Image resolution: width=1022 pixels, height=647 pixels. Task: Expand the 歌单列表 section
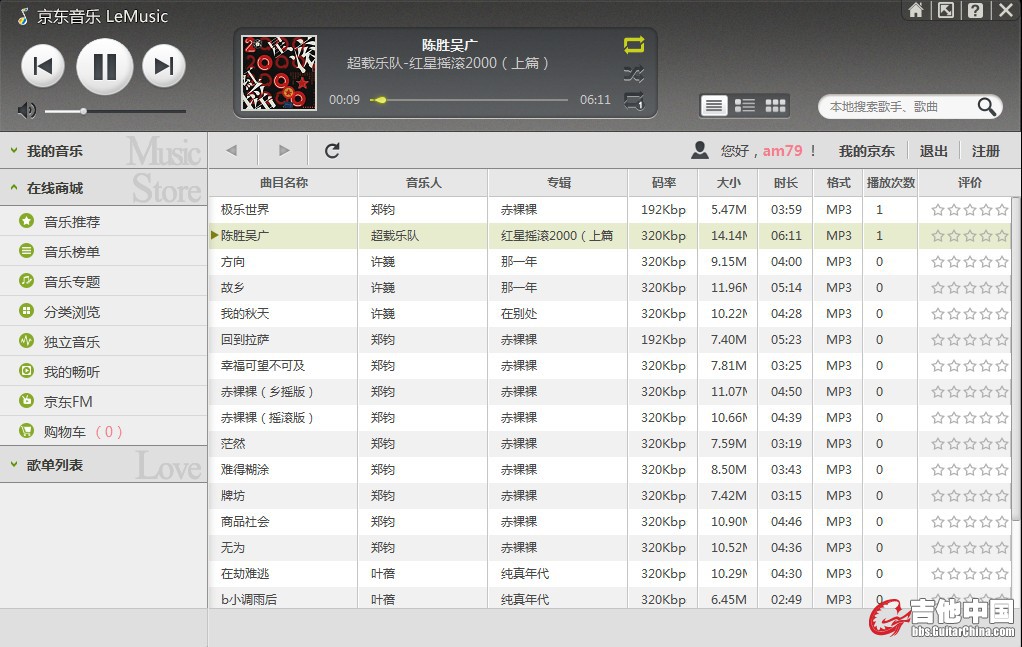[x=104, y=465]
